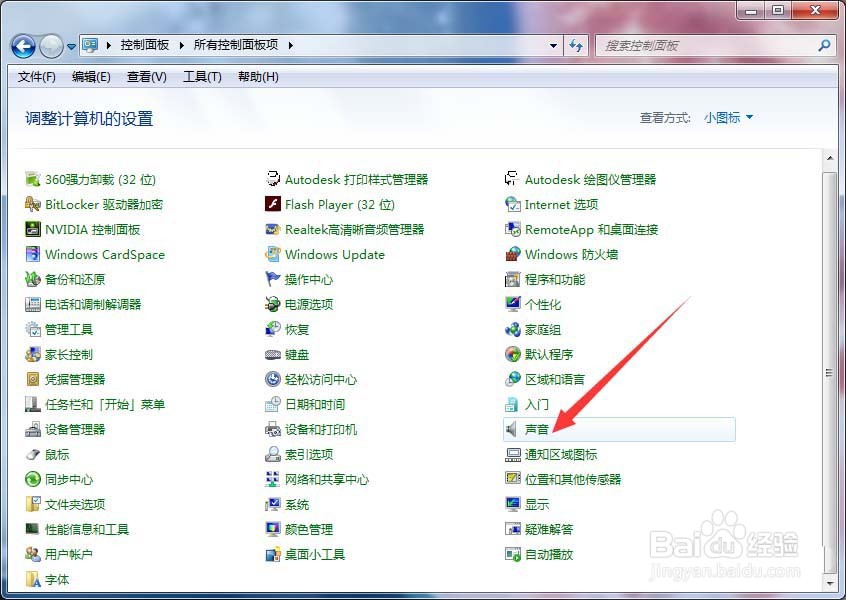Open the 轻松访问中心 icon
The height and width of the screenshot is (600, 846).
click(273, 379)
